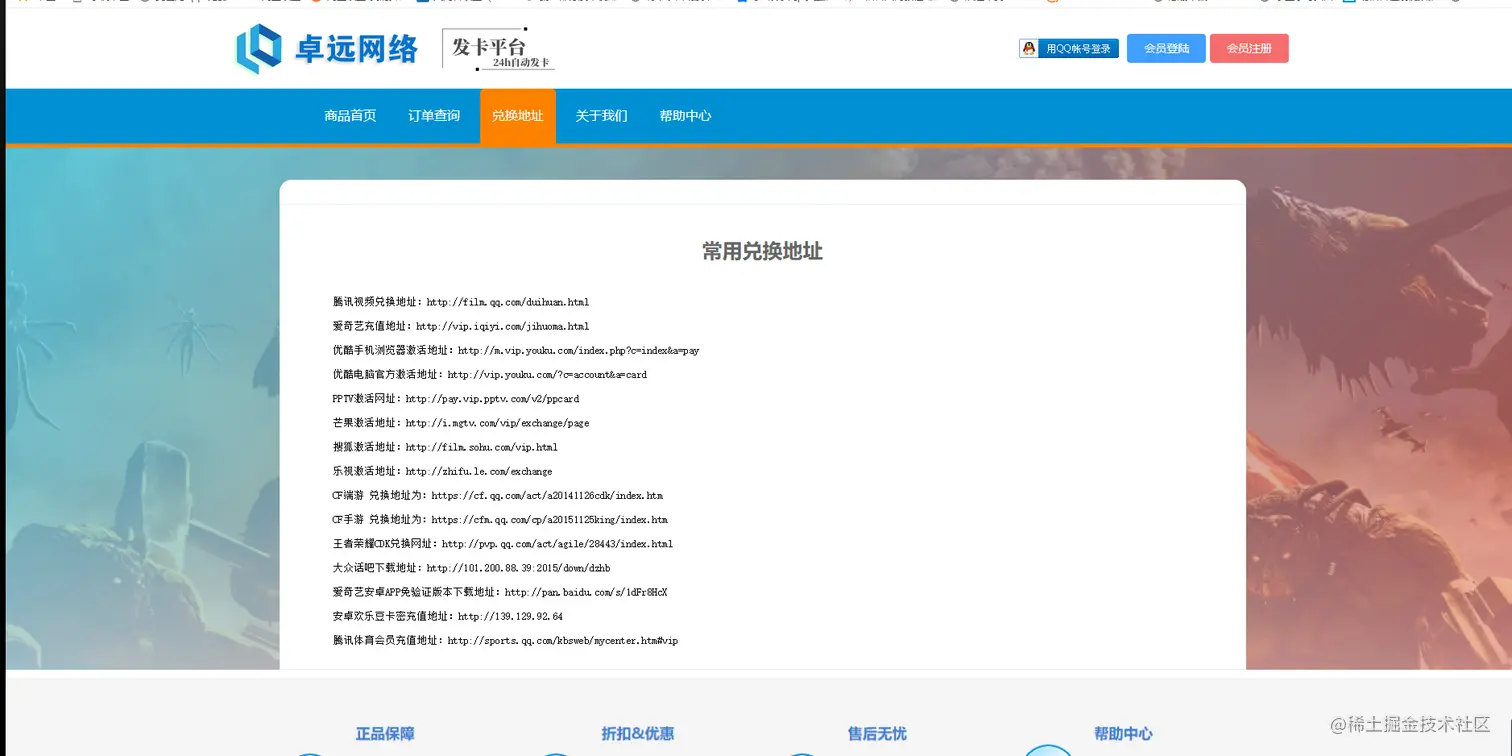
Task: Open the 关于我们 navigation tab
Action: click(x=601, y=116)
